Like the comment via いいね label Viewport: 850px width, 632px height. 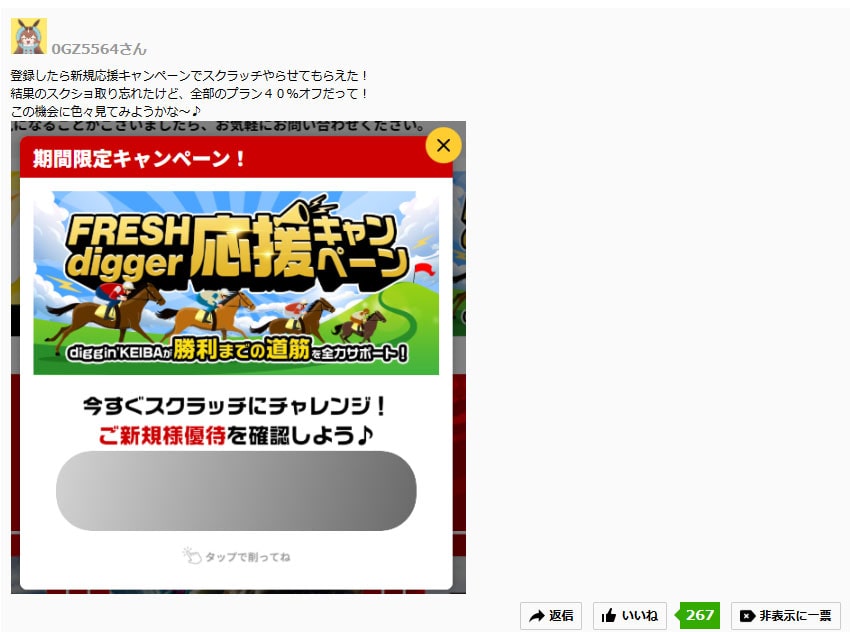click(640, 616)
